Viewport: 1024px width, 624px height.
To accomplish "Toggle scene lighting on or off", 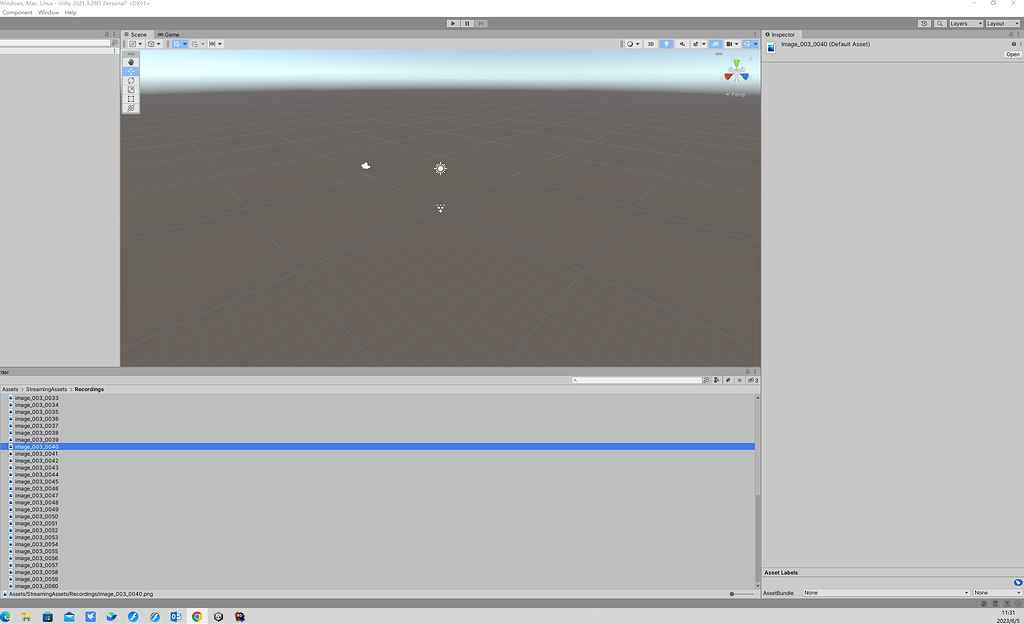I will (666, 44).
